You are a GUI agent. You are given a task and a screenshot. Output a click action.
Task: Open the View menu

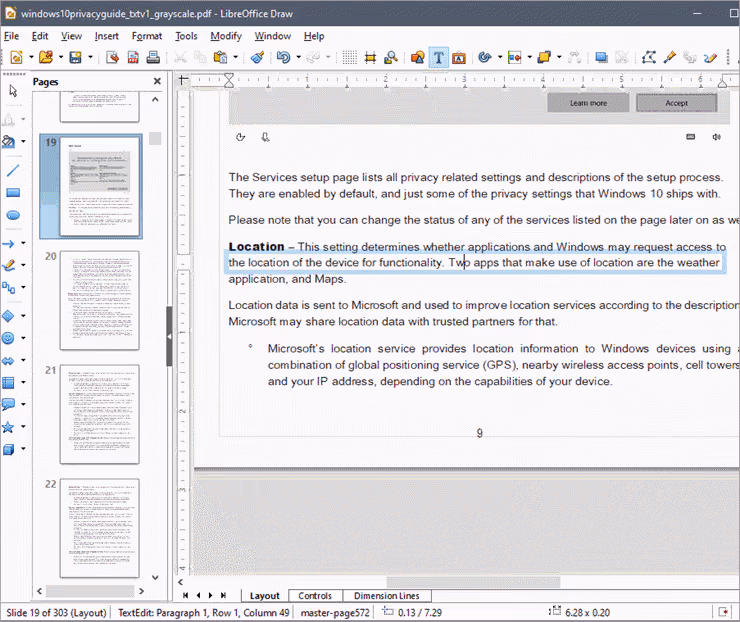click(71, 36)
